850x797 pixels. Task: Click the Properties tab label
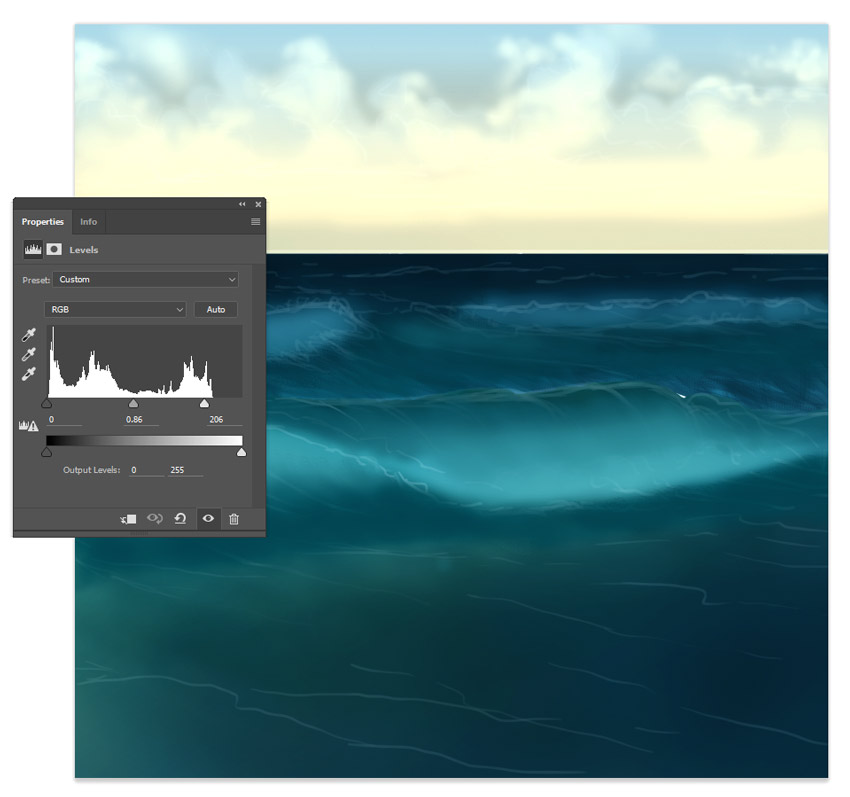pos(42,221)
